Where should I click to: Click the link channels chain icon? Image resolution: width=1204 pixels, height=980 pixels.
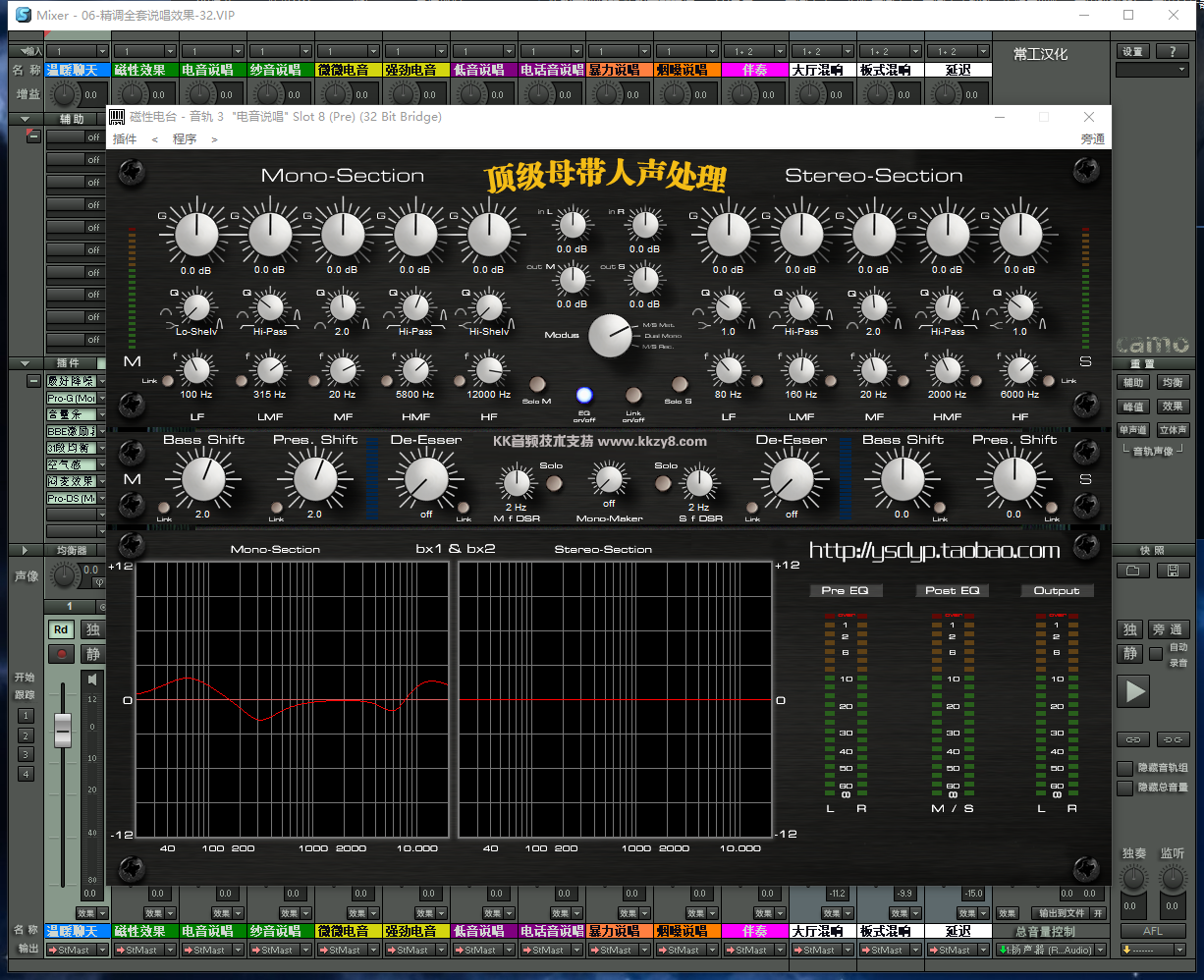[1133, 739]
